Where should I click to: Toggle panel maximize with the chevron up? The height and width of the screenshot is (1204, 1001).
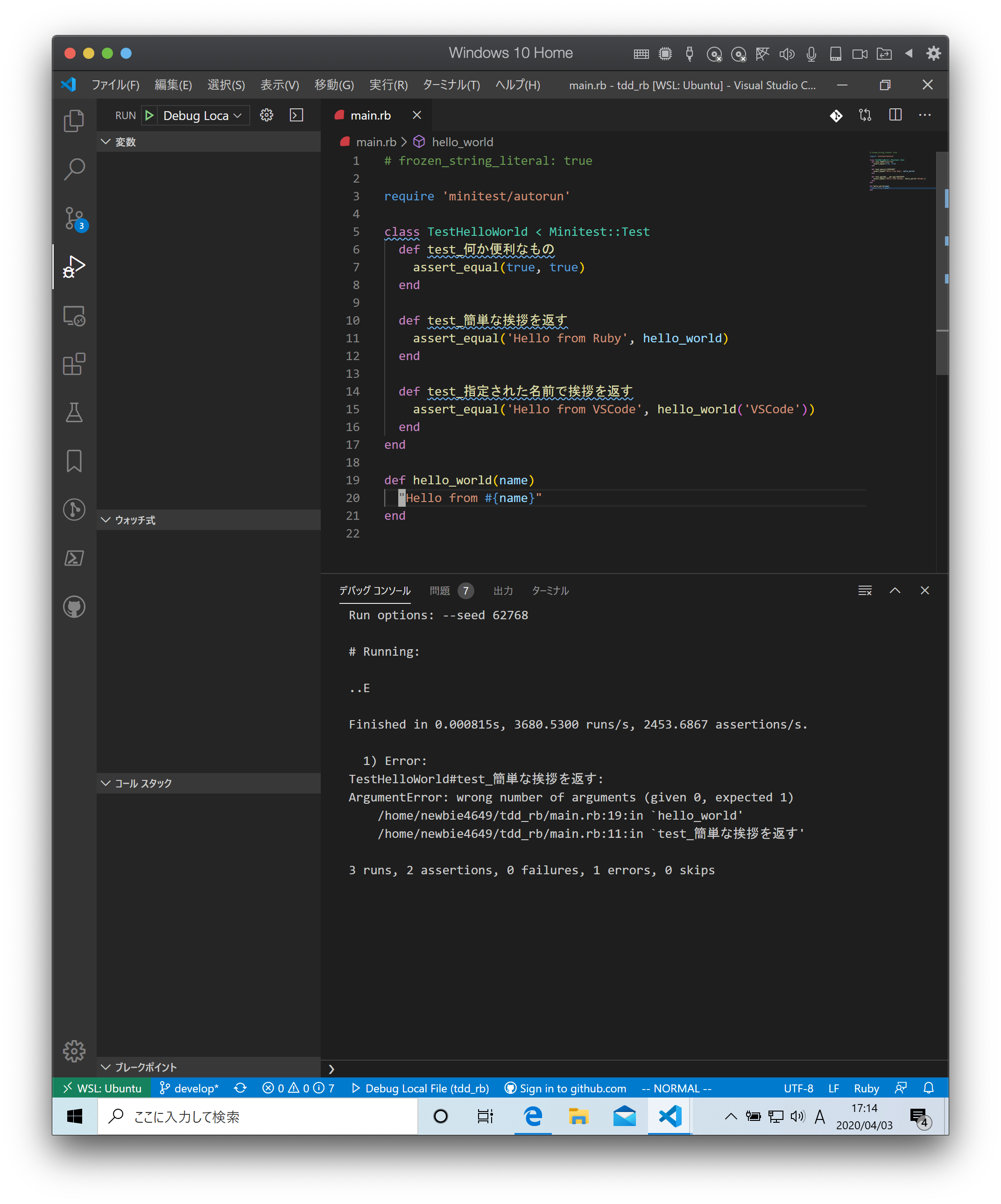pyautogui.click(x=895, y=590)
